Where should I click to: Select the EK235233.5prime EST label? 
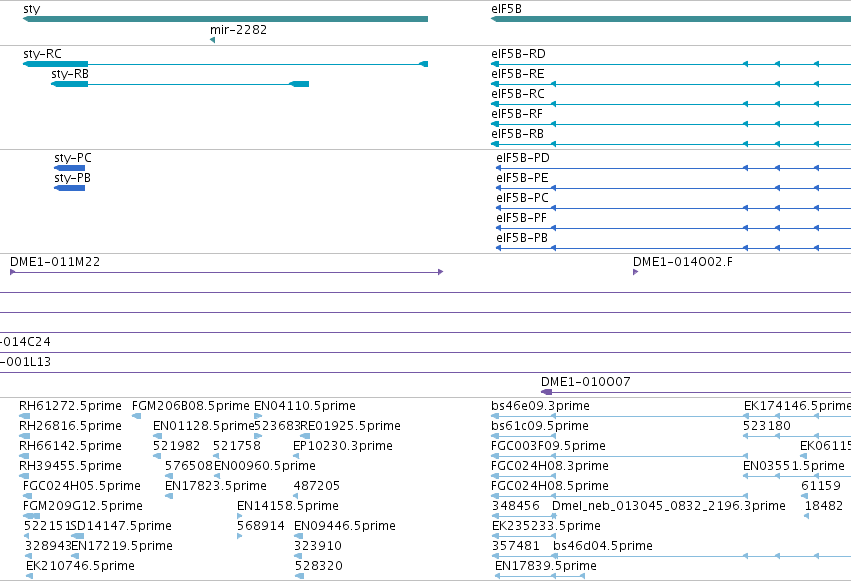546,526
